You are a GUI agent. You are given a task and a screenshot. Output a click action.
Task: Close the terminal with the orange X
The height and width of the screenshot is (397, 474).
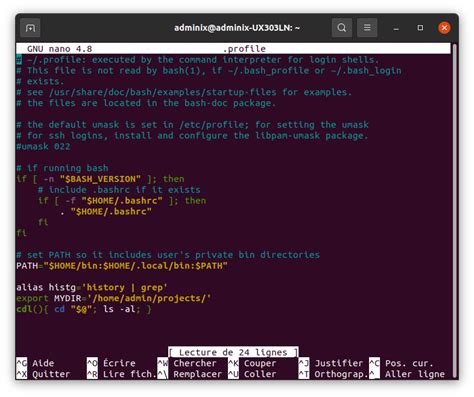click(444, 28)
